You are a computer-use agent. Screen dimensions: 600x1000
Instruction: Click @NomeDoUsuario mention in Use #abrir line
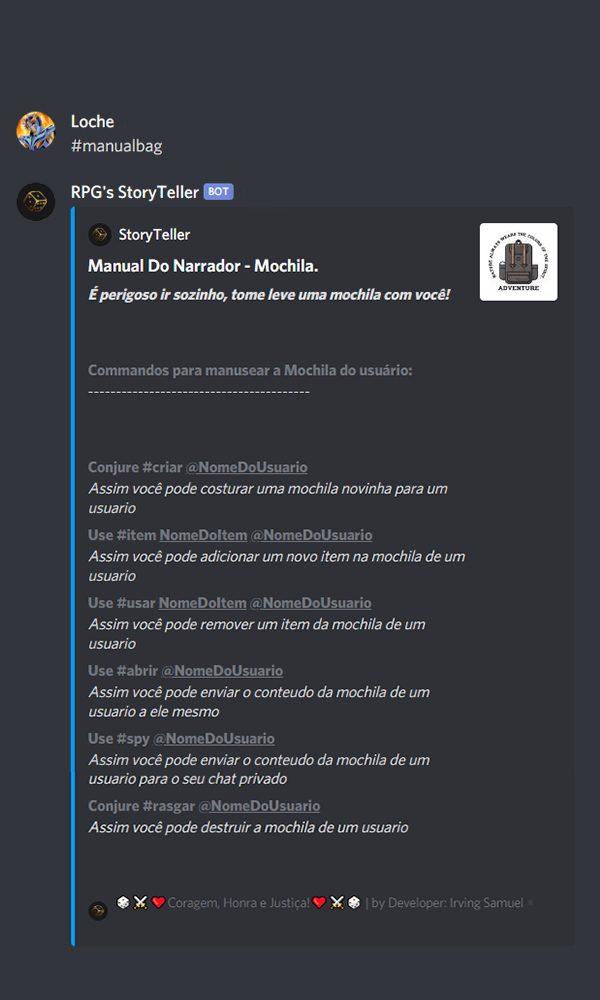pyautogui.click(x=222, y=671)
